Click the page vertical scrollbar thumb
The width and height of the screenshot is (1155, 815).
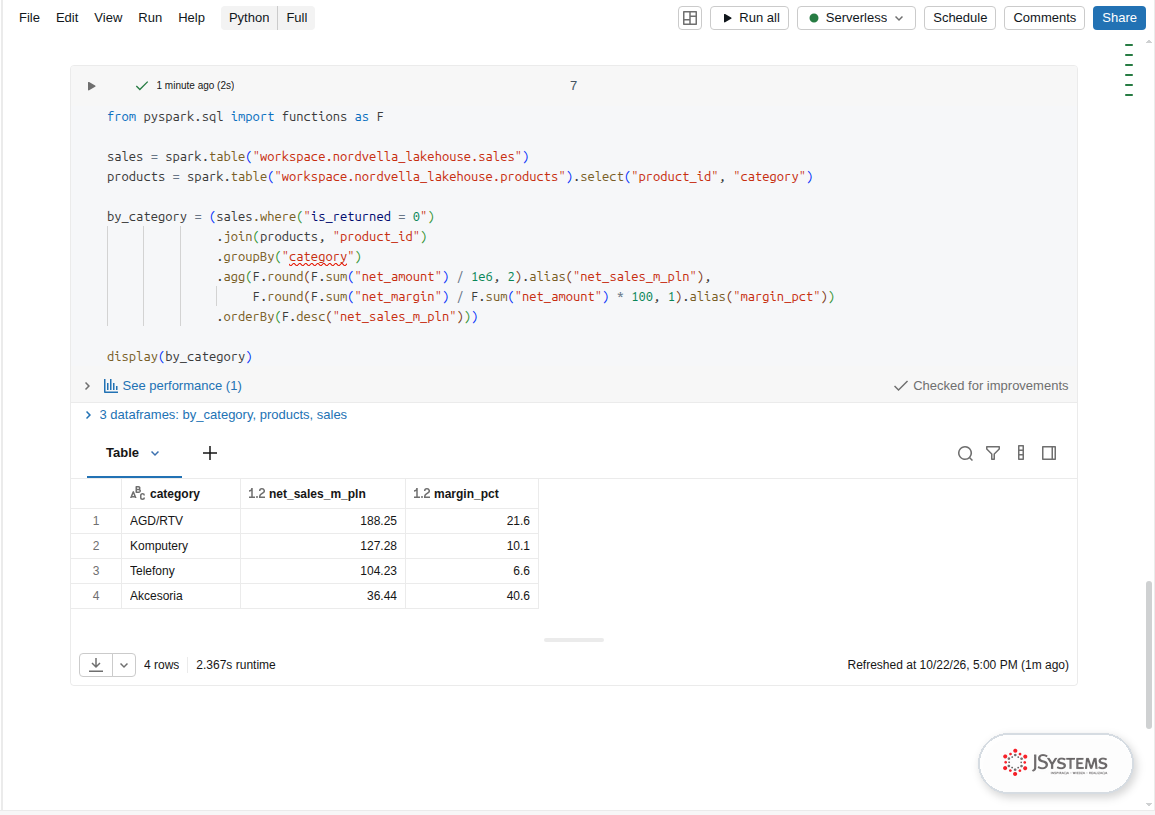coord(1148,654)
